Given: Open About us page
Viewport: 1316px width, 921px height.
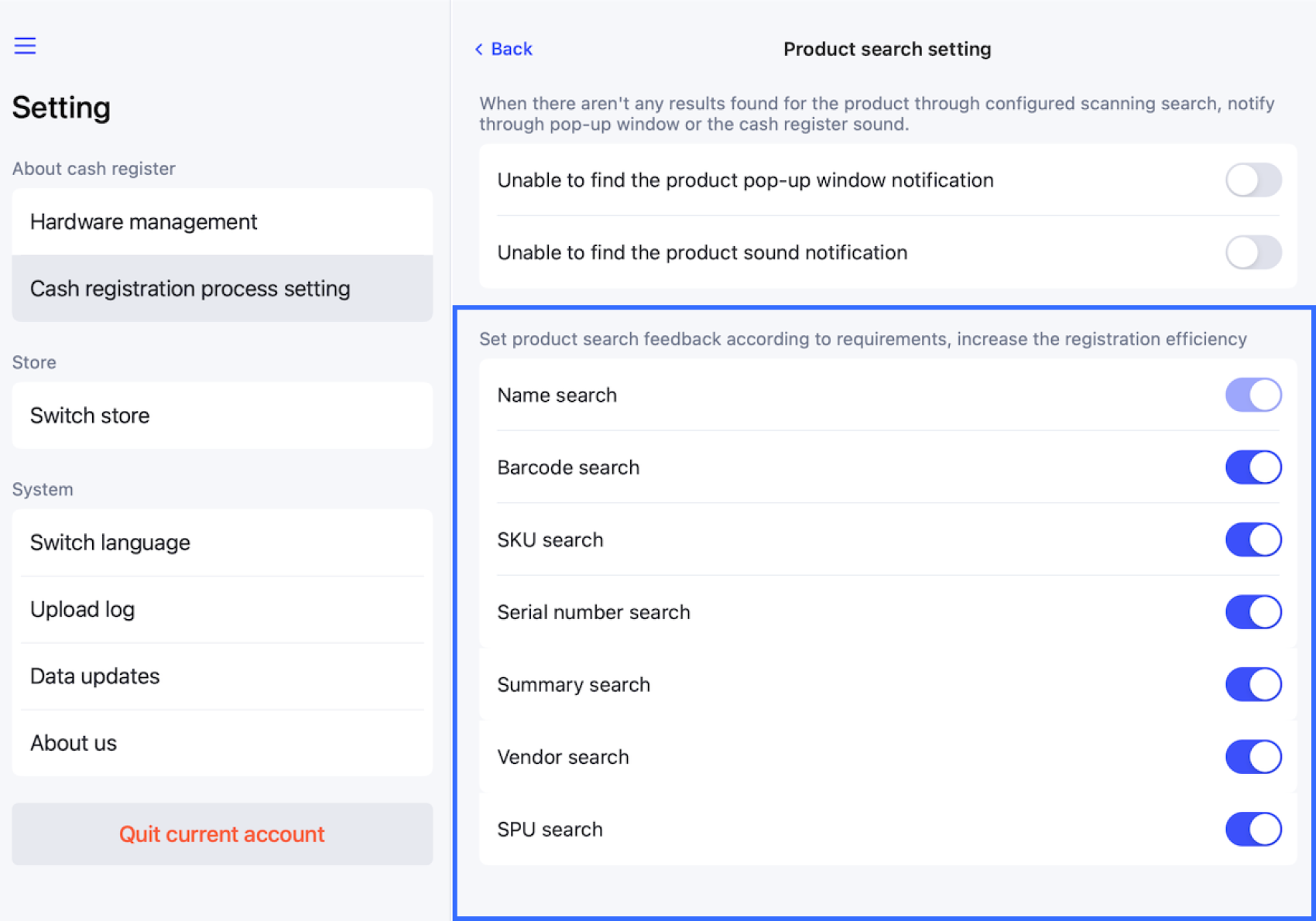Looking at the screenshot, I should click(x=221, y=743).
